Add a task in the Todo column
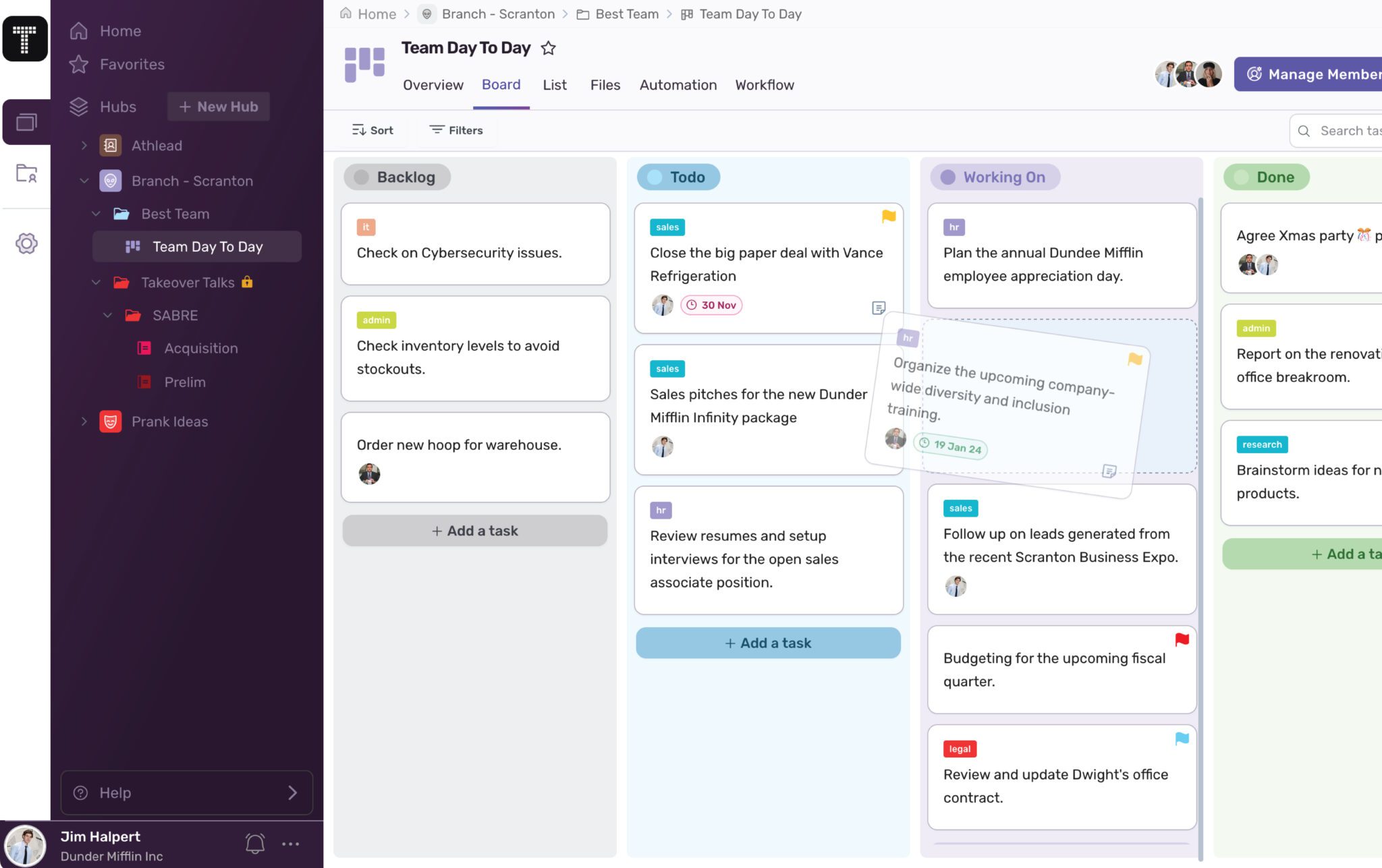The image size is (1382, 868). point(768,642)
